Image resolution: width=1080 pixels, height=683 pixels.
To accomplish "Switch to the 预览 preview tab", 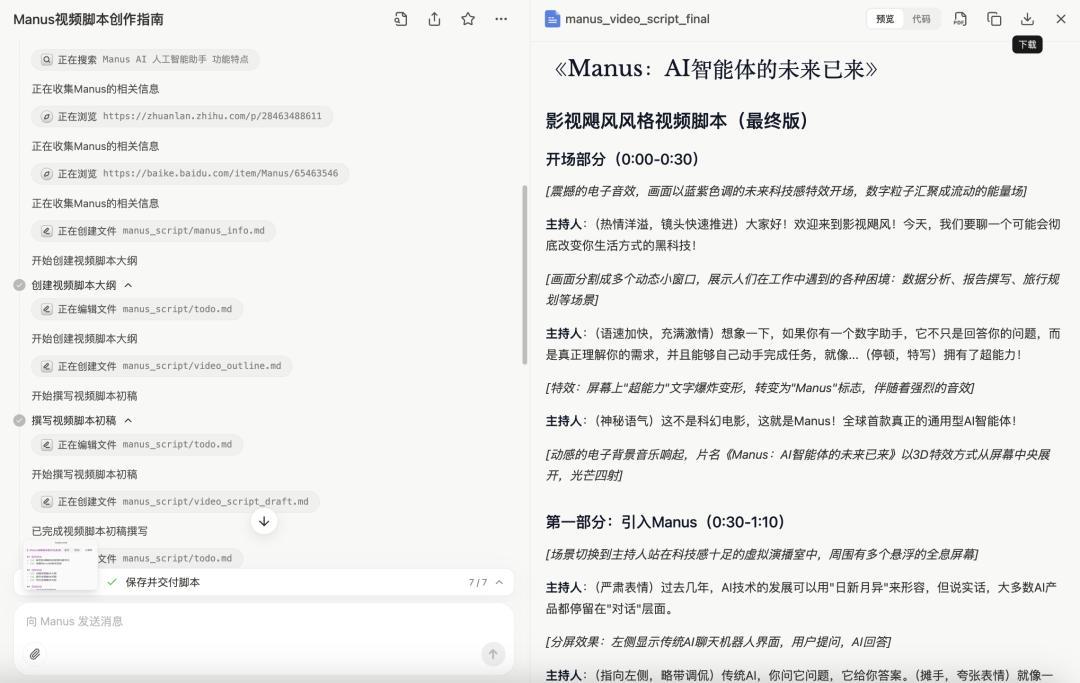I will coord(885,19).
